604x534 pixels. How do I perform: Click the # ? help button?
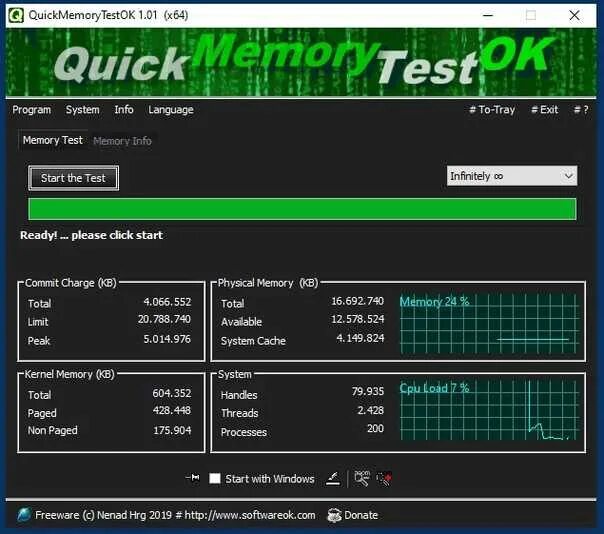(x=581, y=110)
